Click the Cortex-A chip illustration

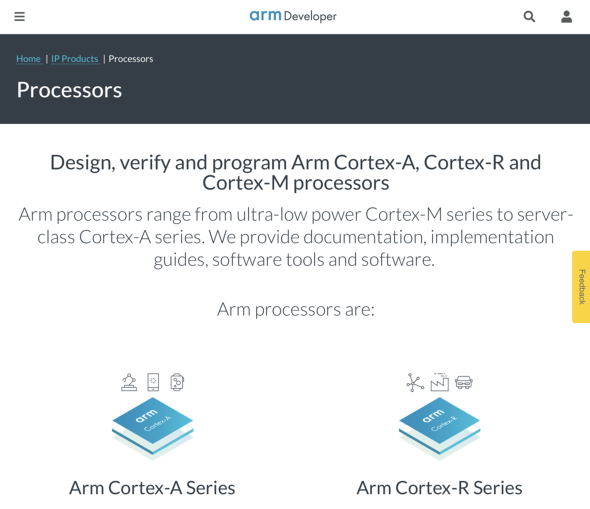click(152, 428)
